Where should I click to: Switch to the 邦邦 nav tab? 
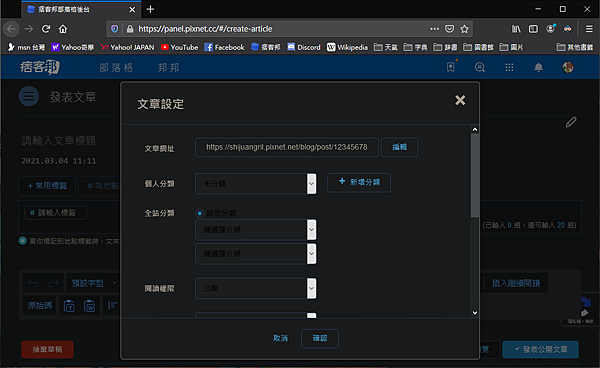169,68
